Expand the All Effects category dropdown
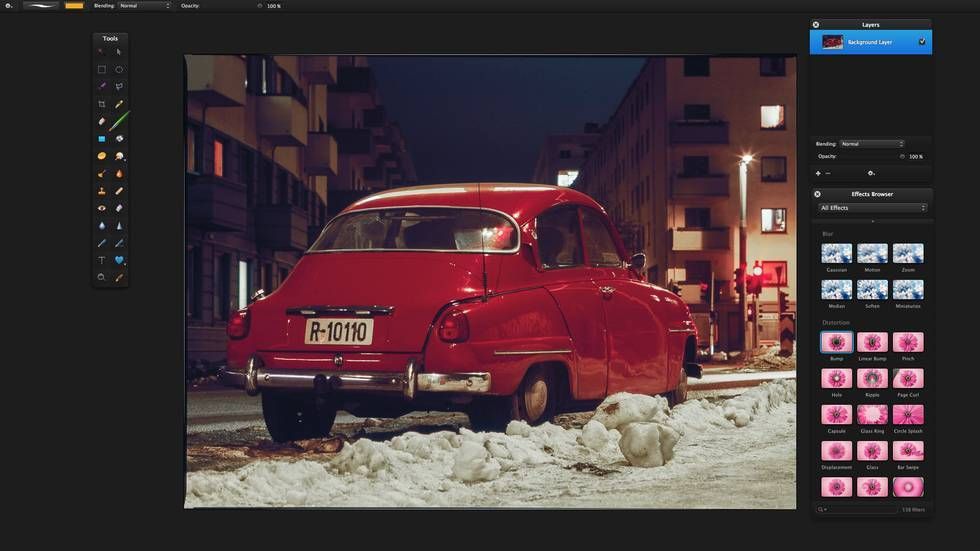Screen dimensions: 980x551 873,208
